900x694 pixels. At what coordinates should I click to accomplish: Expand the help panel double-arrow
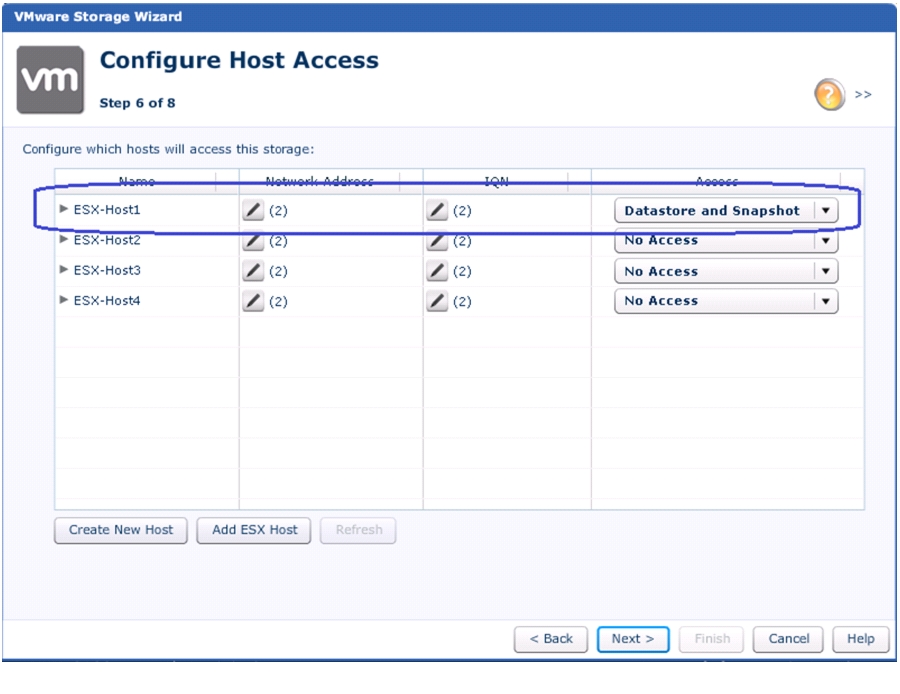pyautogui.click(x=863, y=95)
